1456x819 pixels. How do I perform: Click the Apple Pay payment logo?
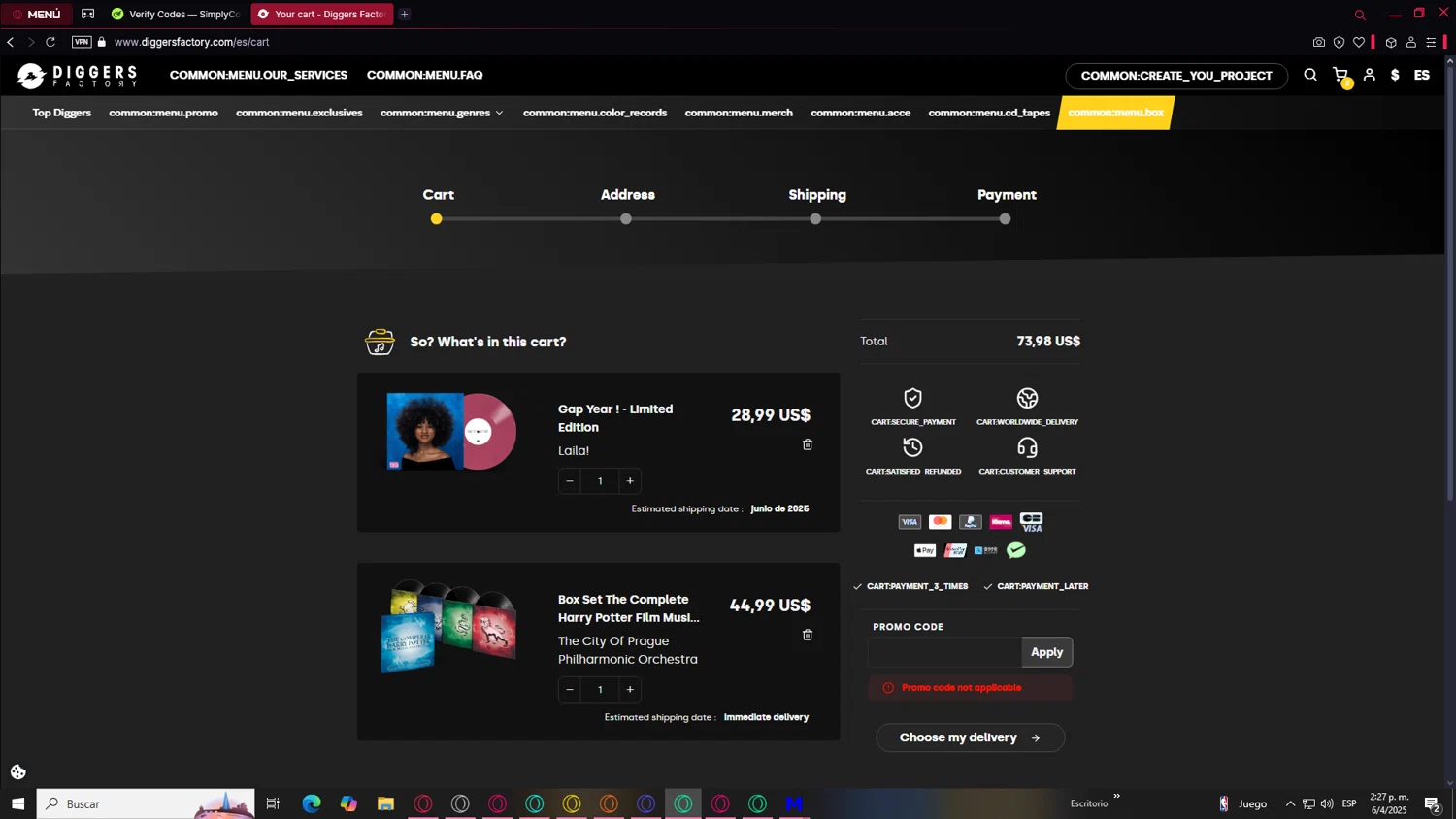point(925,550)
